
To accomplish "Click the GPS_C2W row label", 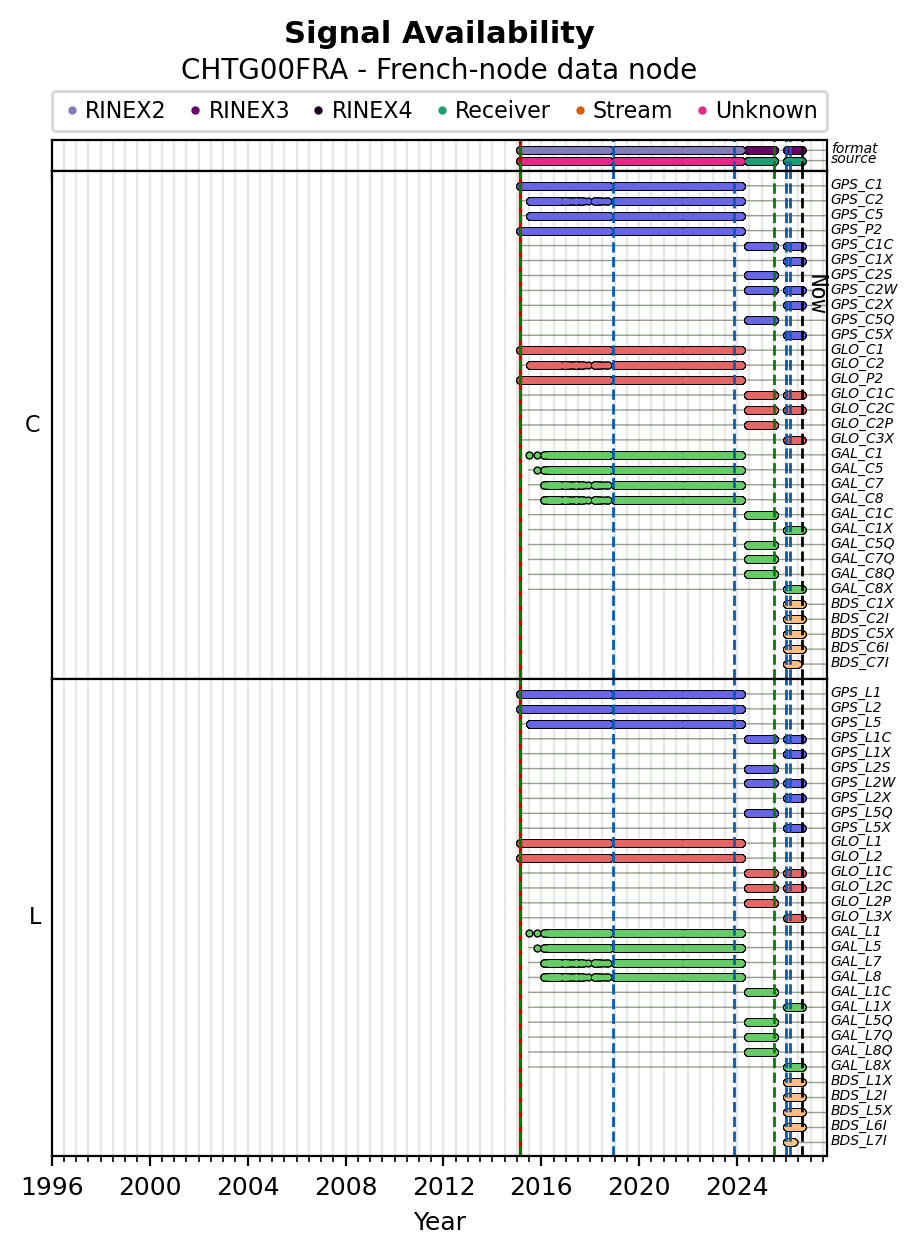I will [863, 290].
